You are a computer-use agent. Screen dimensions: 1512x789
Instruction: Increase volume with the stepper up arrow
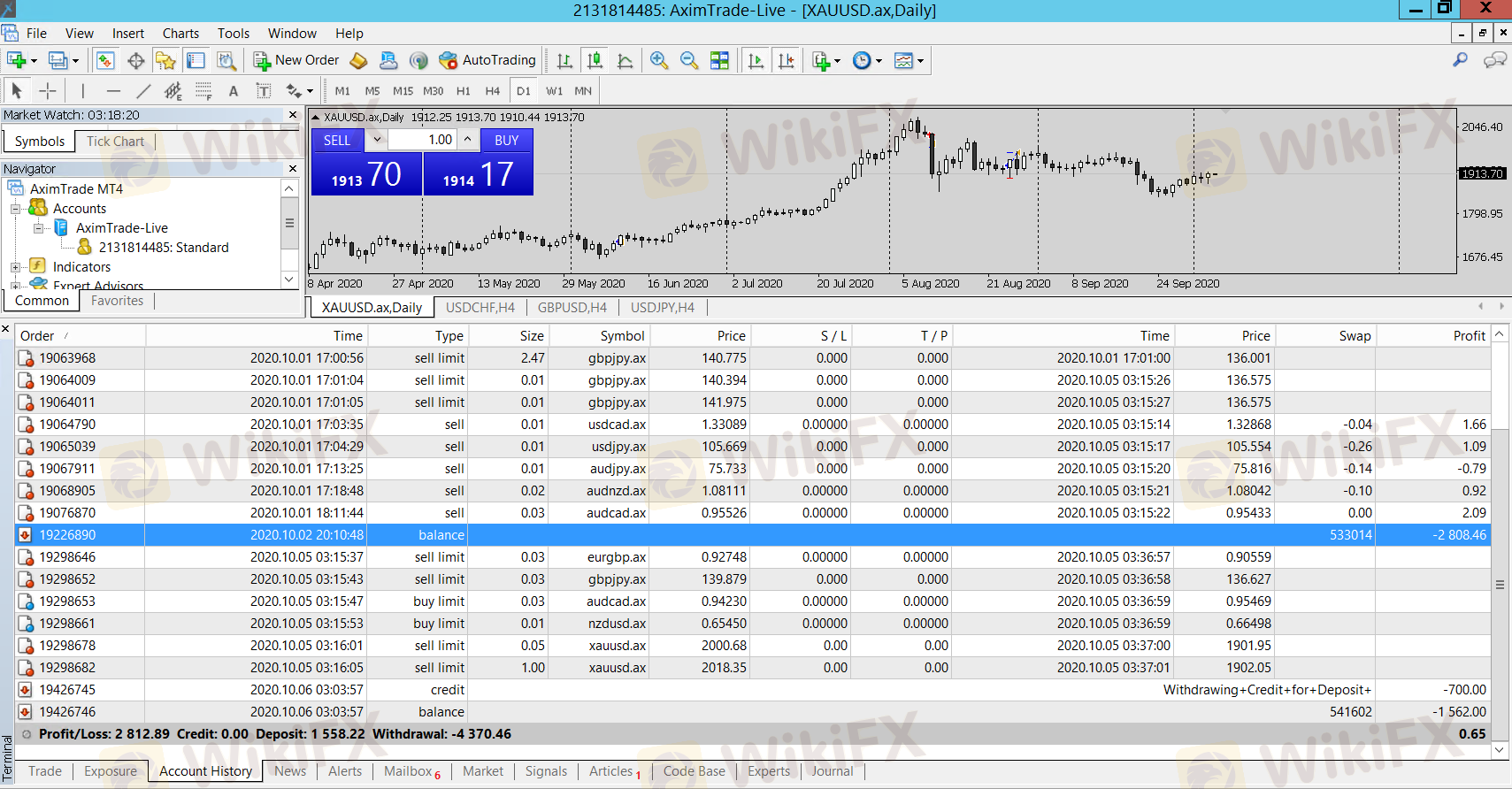point(468,140)
